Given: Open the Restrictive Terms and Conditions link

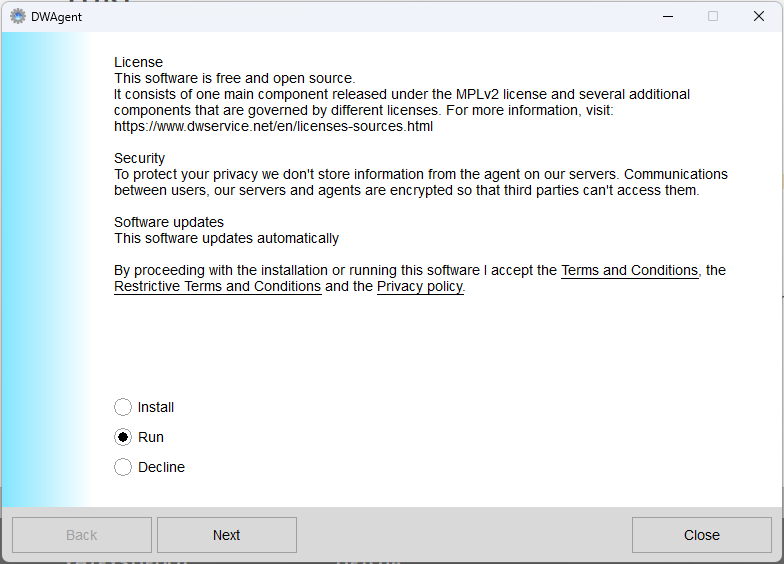Looking at the screenshot, I should pos(218,286).
